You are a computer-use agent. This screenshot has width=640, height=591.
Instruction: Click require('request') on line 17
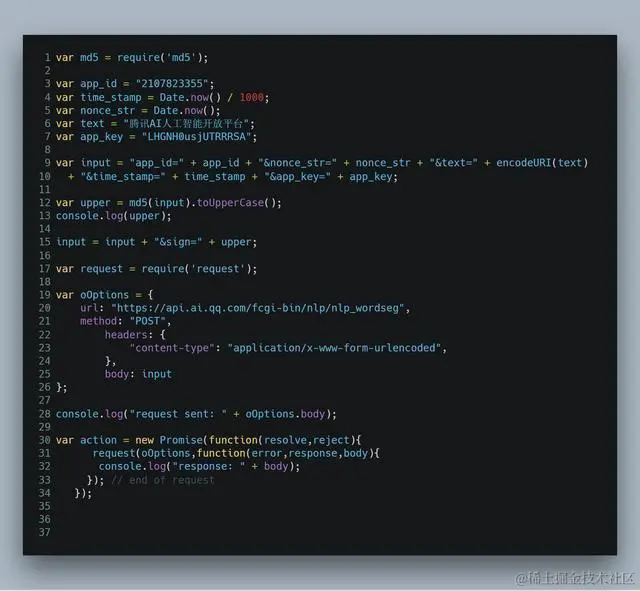click(x=196, y=269)
